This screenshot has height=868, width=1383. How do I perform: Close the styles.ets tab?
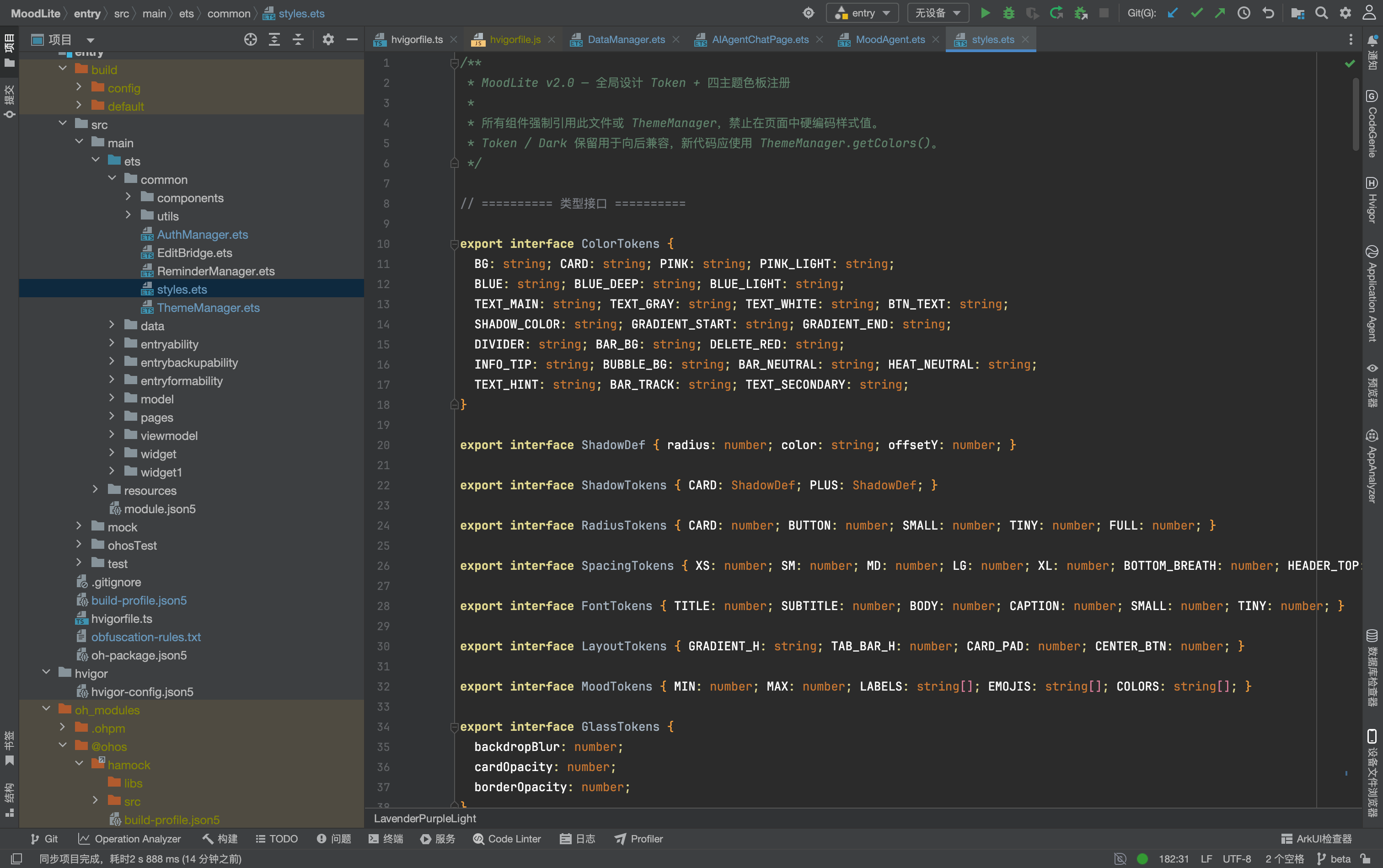coord(1025,40)
